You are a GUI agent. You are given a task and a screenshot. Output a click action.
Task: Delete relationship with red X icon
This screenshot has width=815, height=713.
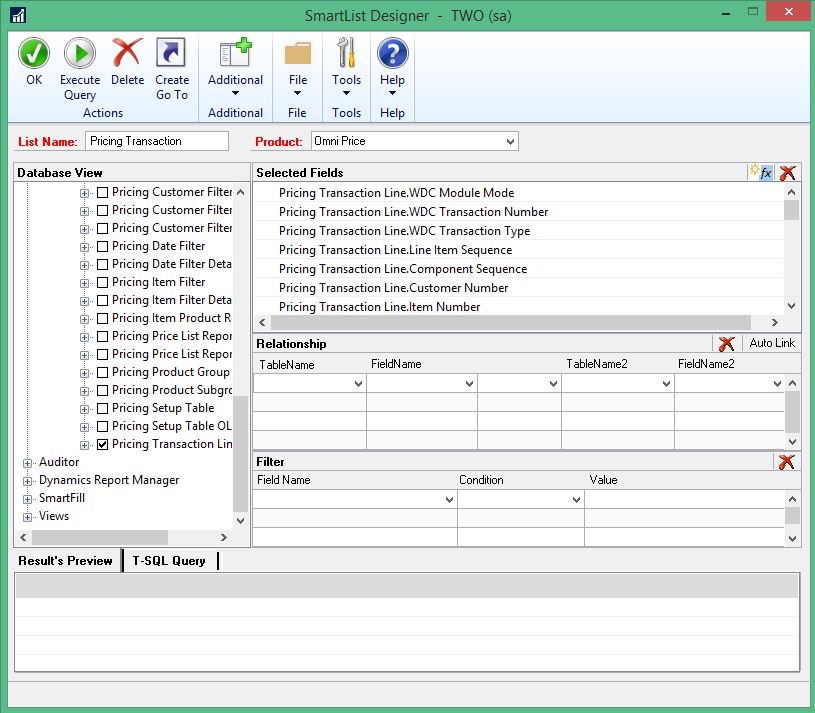pos(726,343)
